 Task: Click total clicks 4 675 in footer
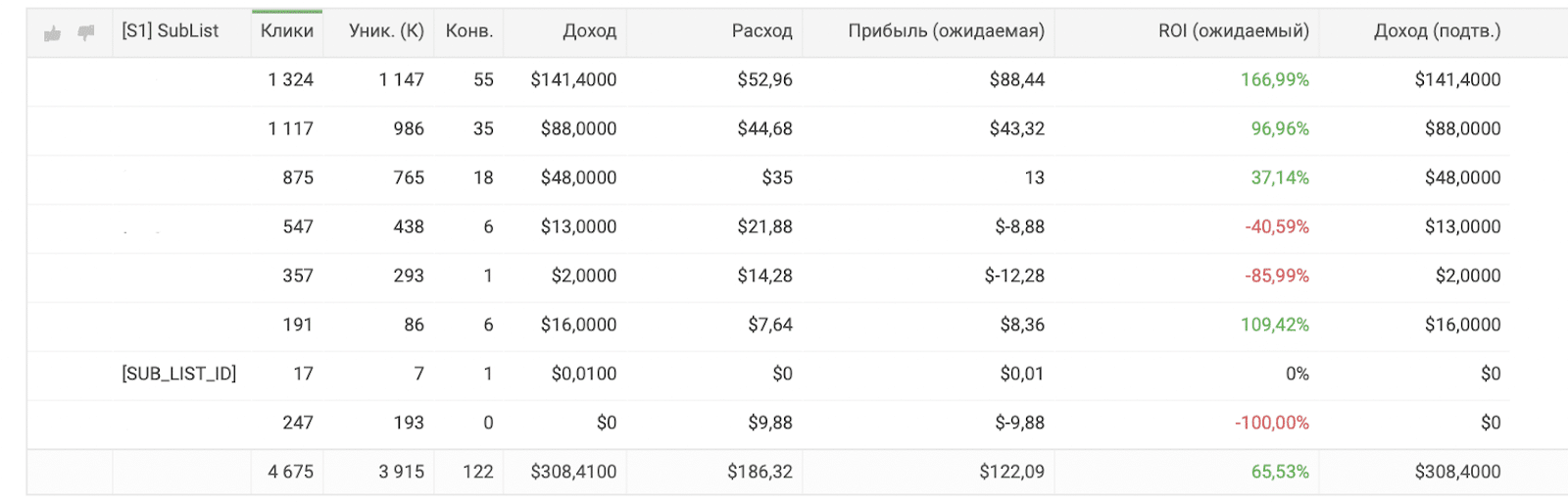click(291, 472)
